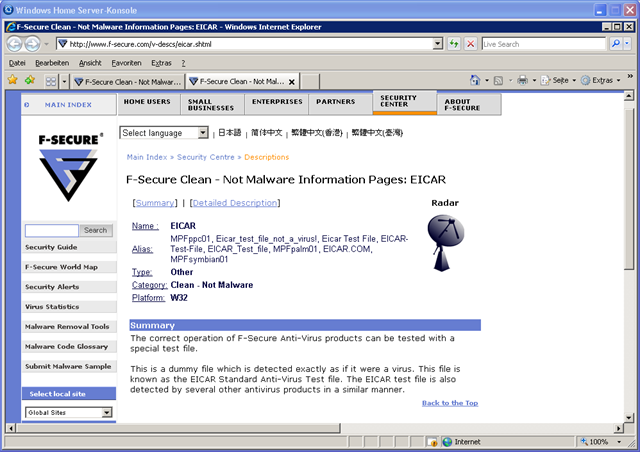Image resolution: width=640 pixels, height=452 pixels.
Task: Click the browser Forward arrow button
Action: (x=32, y=44)
